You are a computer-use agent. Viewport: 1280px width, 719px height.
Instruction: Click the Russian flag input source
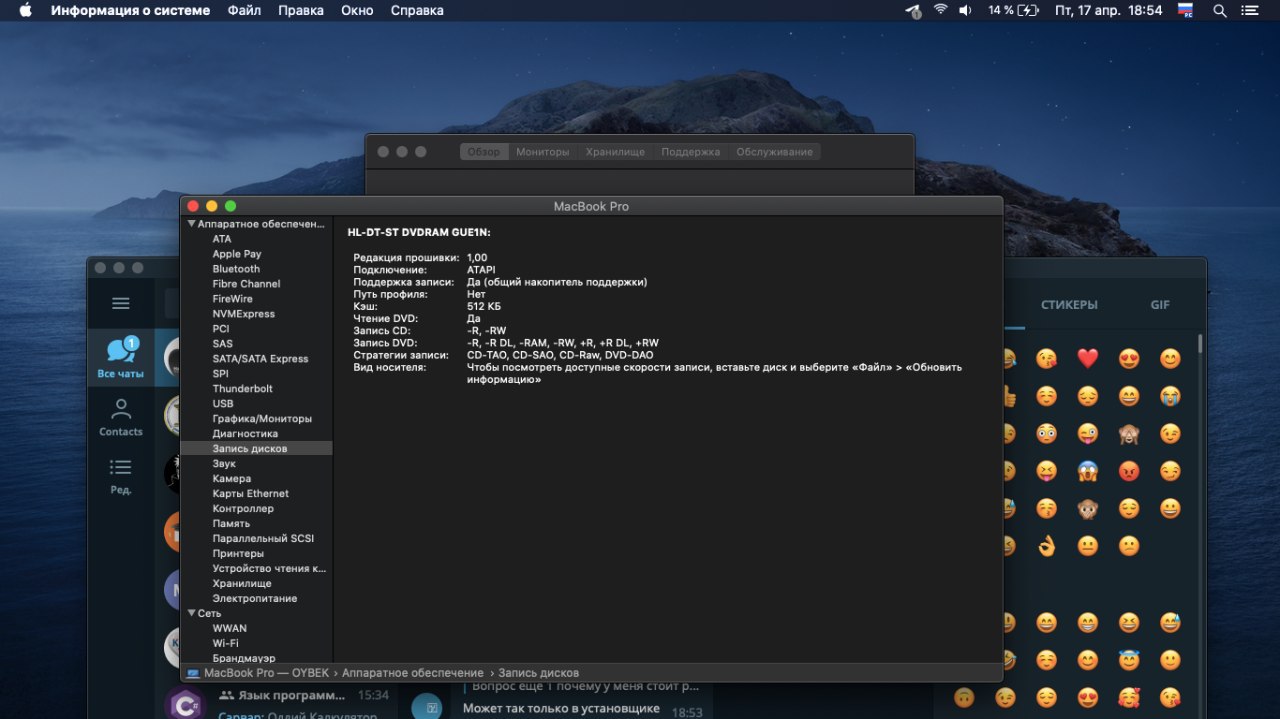point(1185,10)
